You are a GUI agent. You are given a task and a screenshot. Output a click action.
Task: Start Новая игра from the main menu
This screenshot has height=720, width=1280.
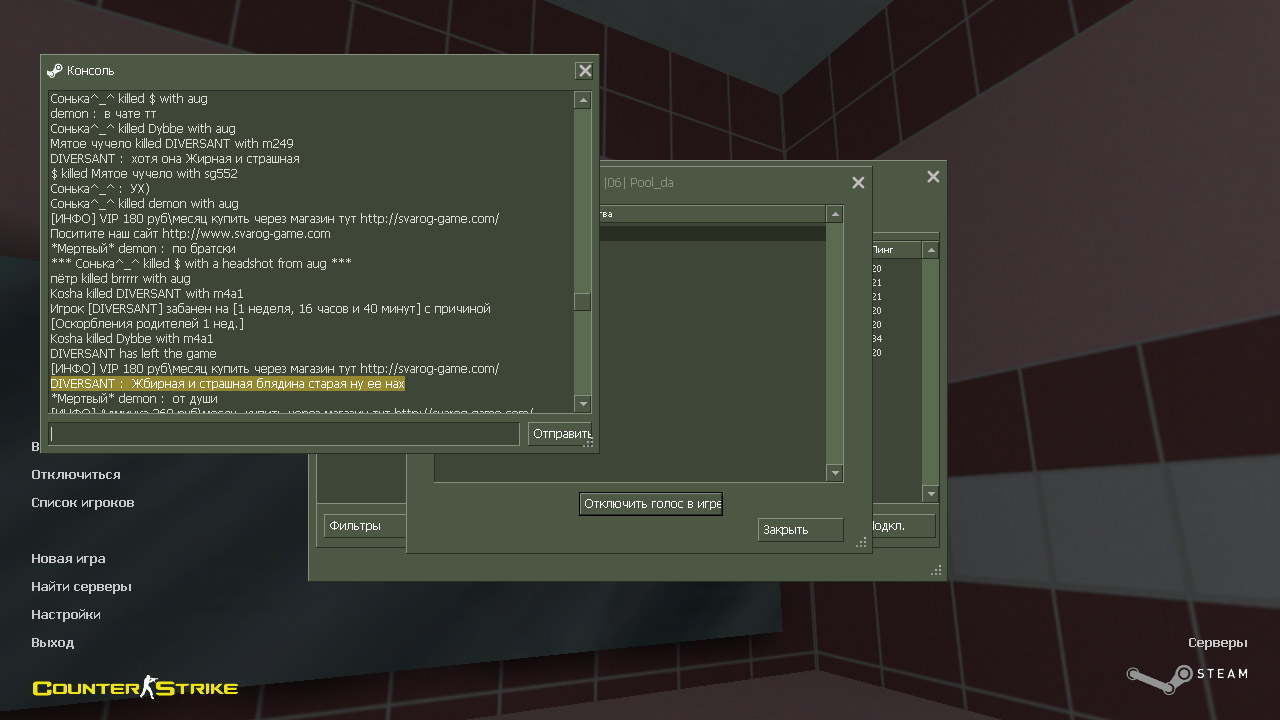coord(68,559)
